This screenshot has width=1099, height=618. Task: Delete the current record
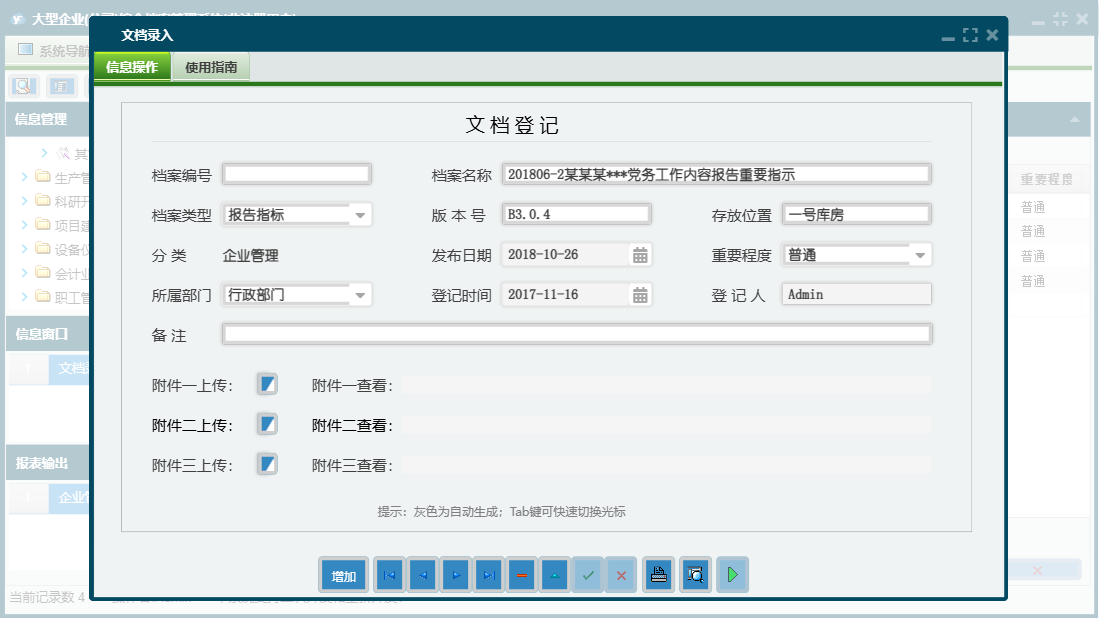point(522,575)
